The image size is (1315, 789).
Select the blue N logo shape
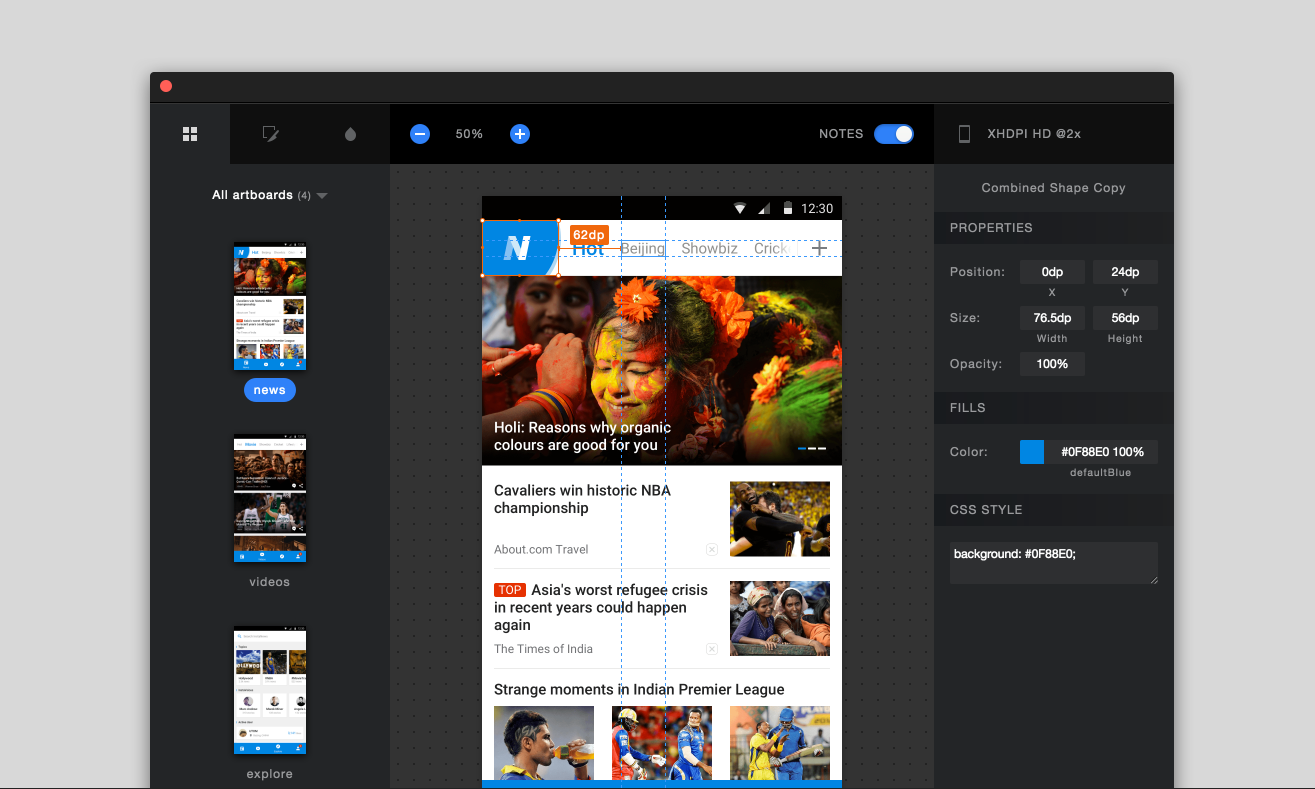click(x=520, y=248)
